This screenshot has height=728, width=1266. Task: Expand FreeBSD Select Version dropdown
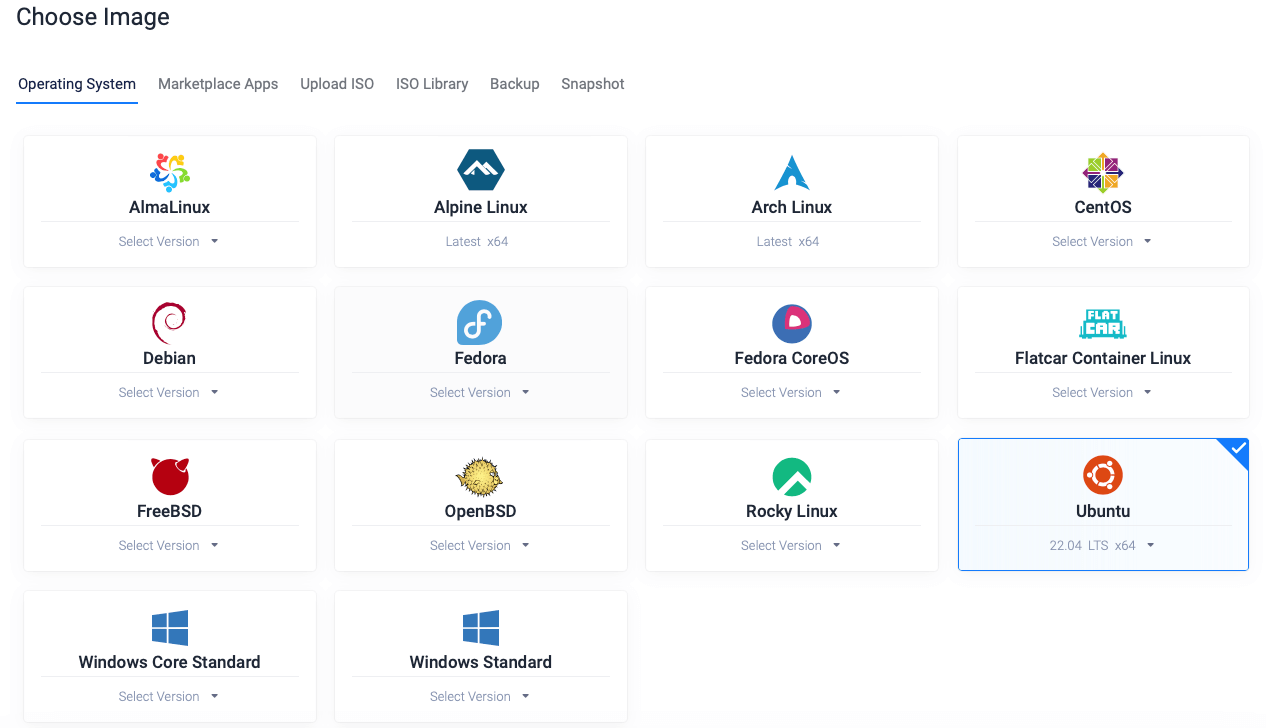pos(169,545)
